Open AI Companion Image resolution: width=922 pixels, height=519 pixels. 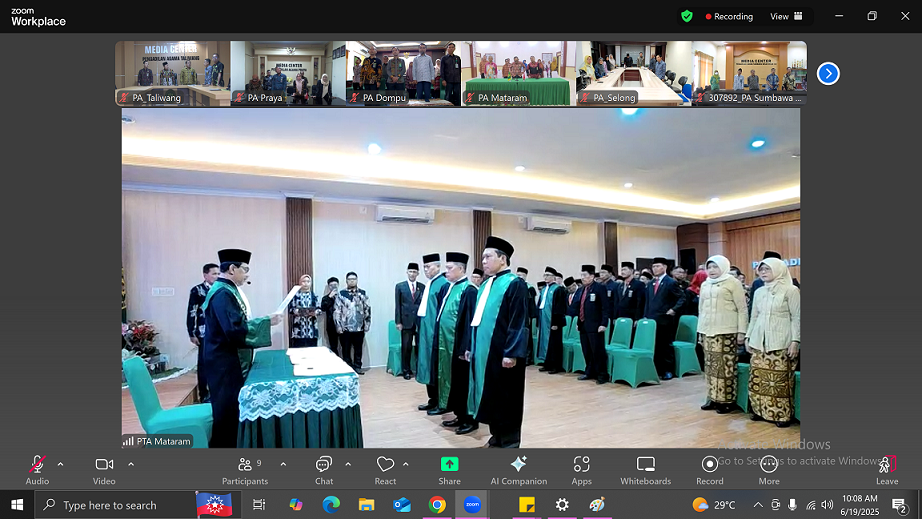tap(519, 470)
